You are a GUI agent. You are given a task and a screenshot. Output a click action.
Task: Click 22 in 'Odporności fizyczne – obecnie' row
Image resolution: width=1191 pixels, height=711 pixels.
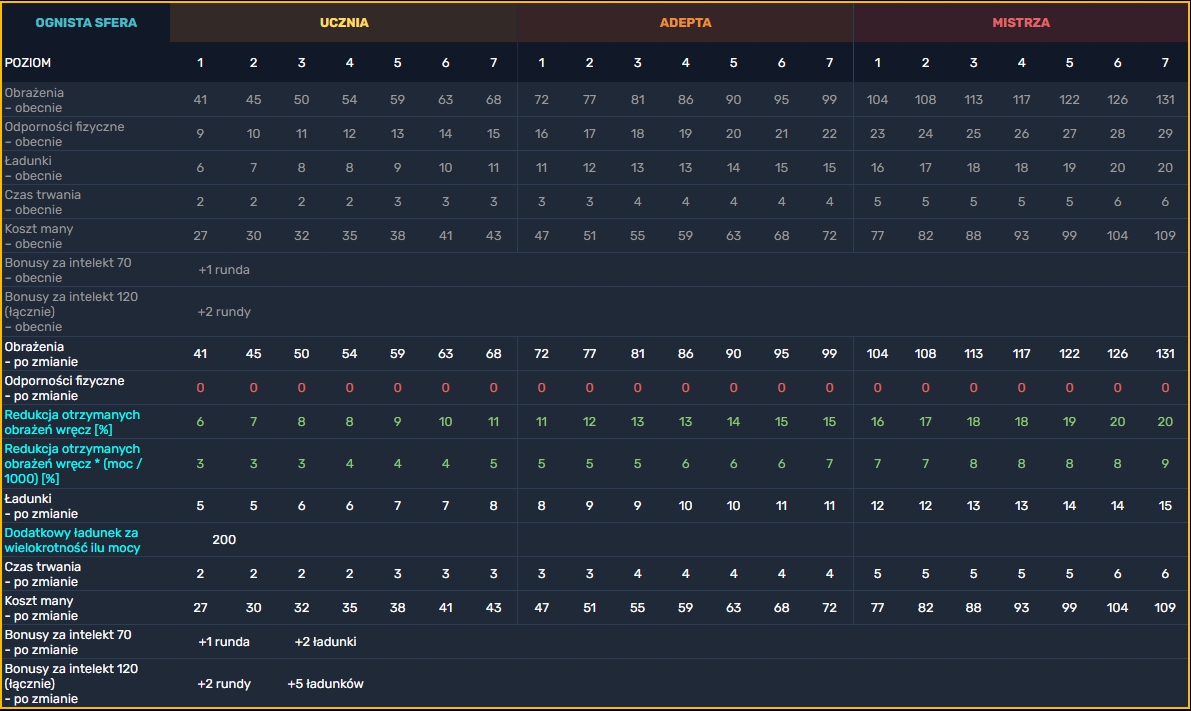[829, 134]
